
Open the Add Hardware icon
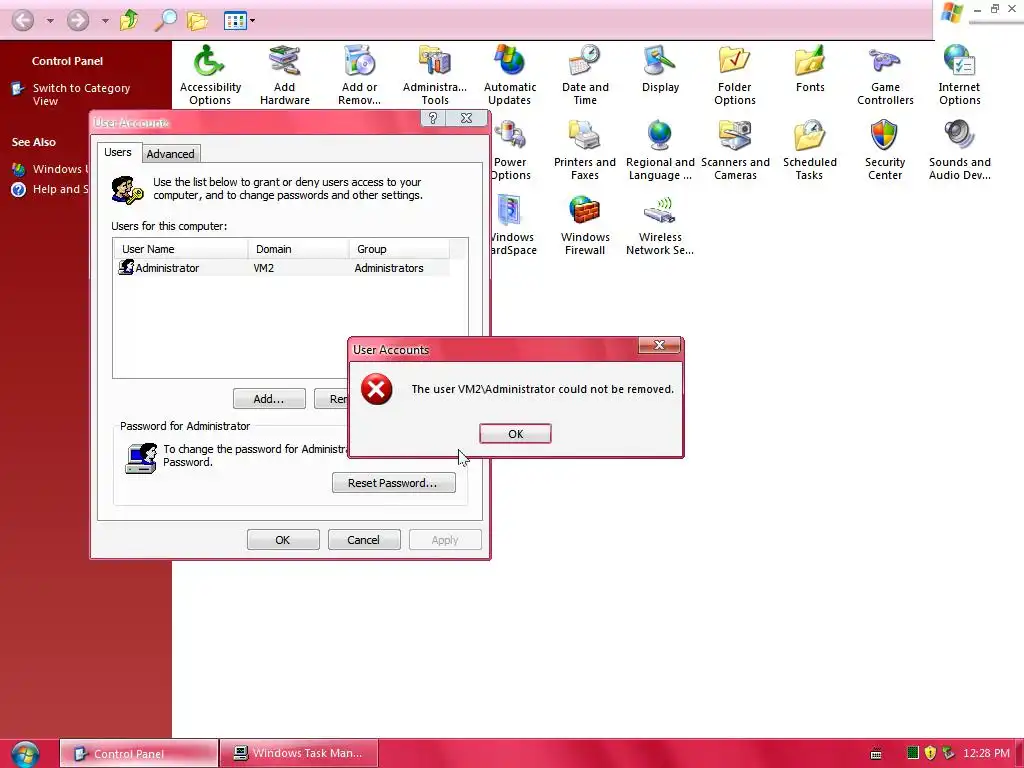point(284,74)
